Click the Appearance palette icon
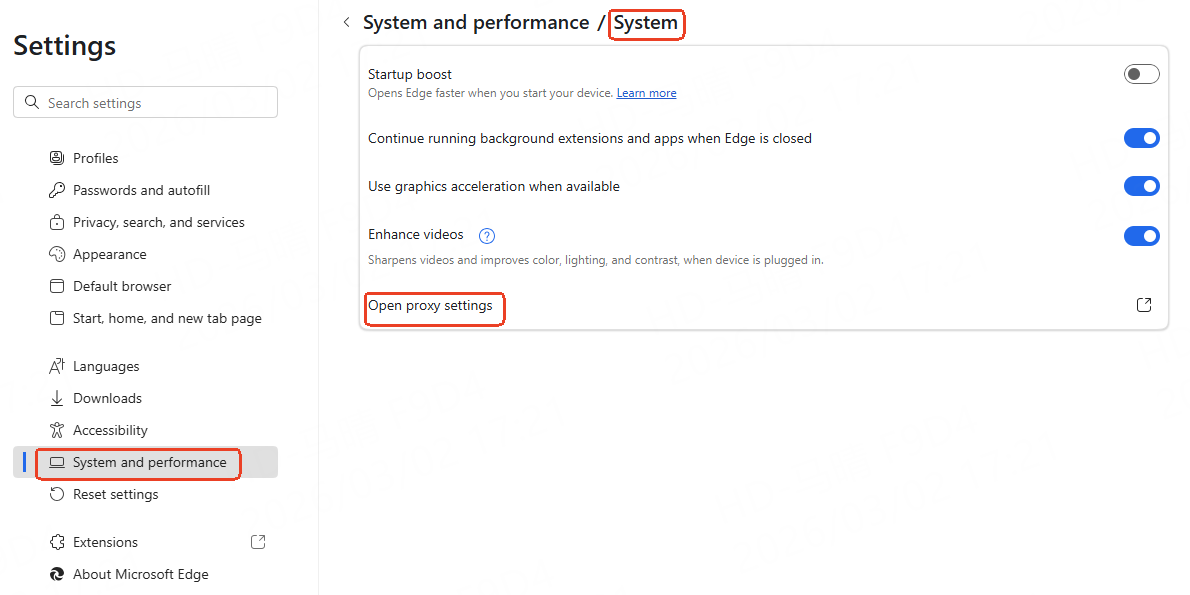Screen dimensions: 1190x595 56,254
